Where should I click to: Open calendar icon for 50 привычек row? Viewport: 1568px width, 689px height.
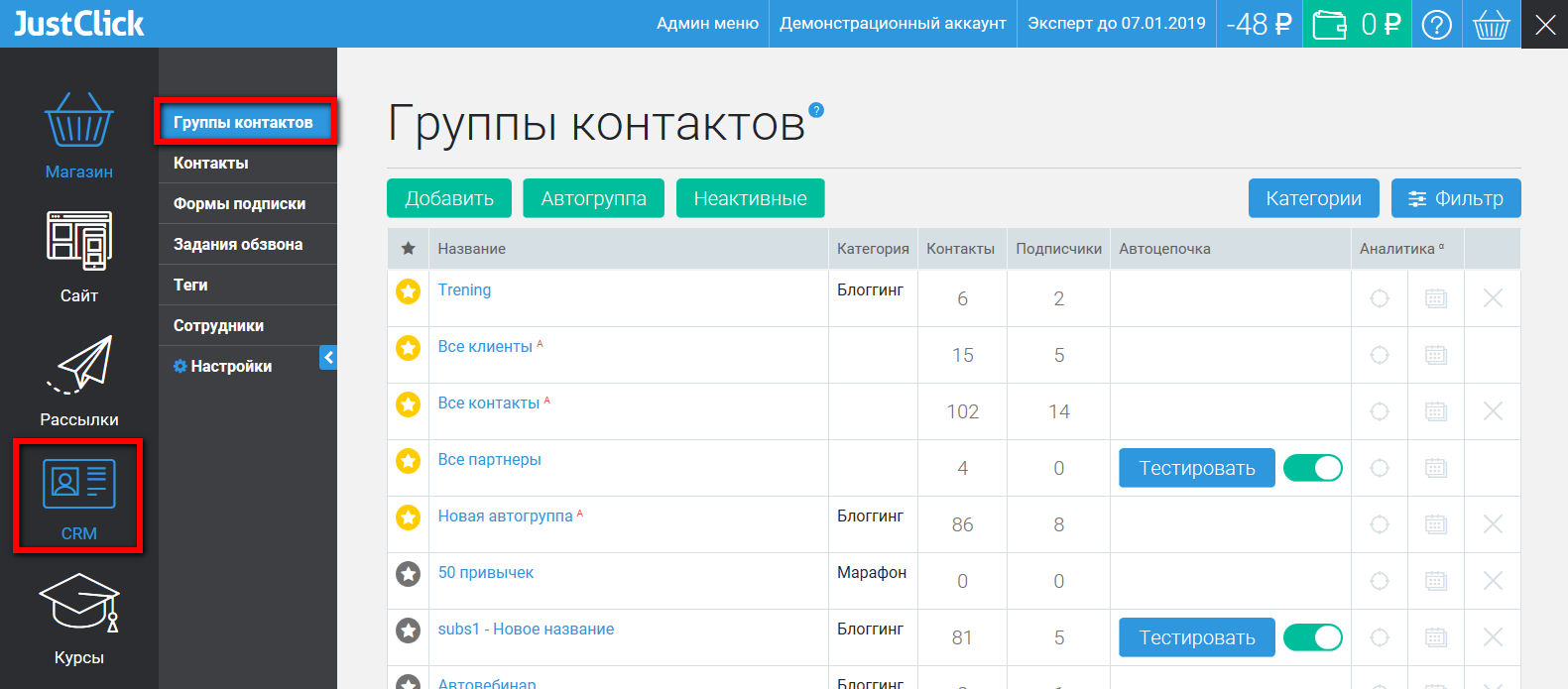tap(1436, 581)
